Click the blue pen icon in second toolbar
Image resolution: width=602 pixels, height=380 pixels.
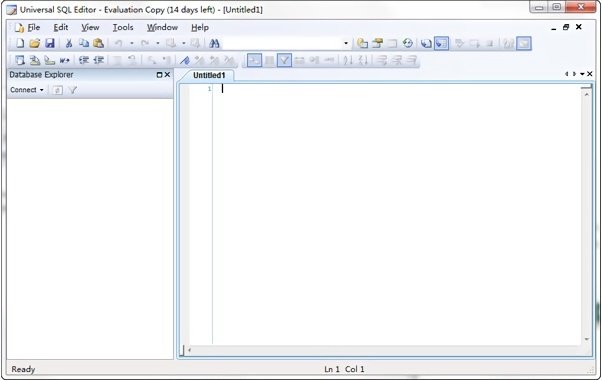click(x=185, y=60)
